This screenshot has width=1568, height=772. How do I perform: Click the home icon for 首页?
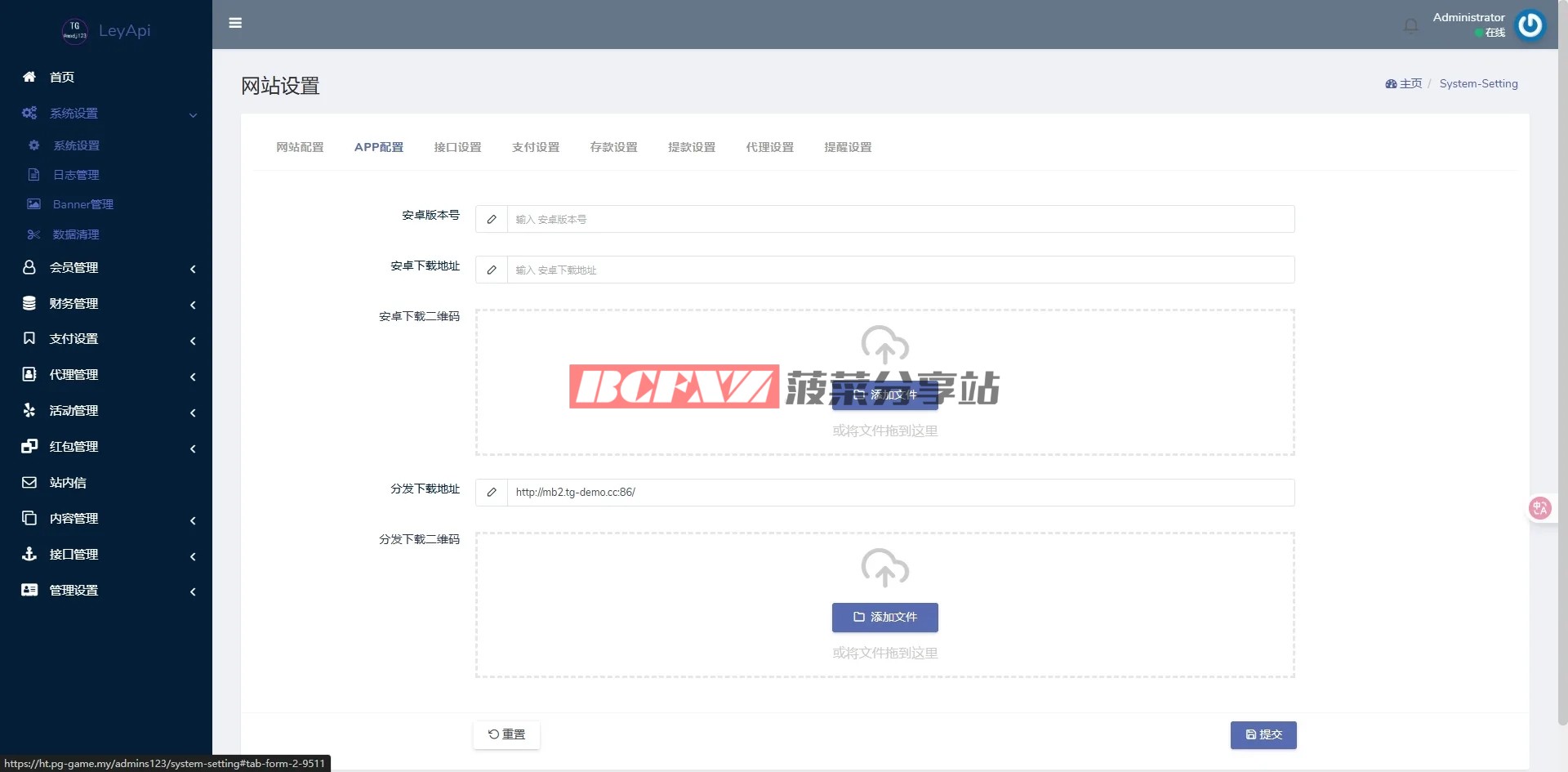29,77
